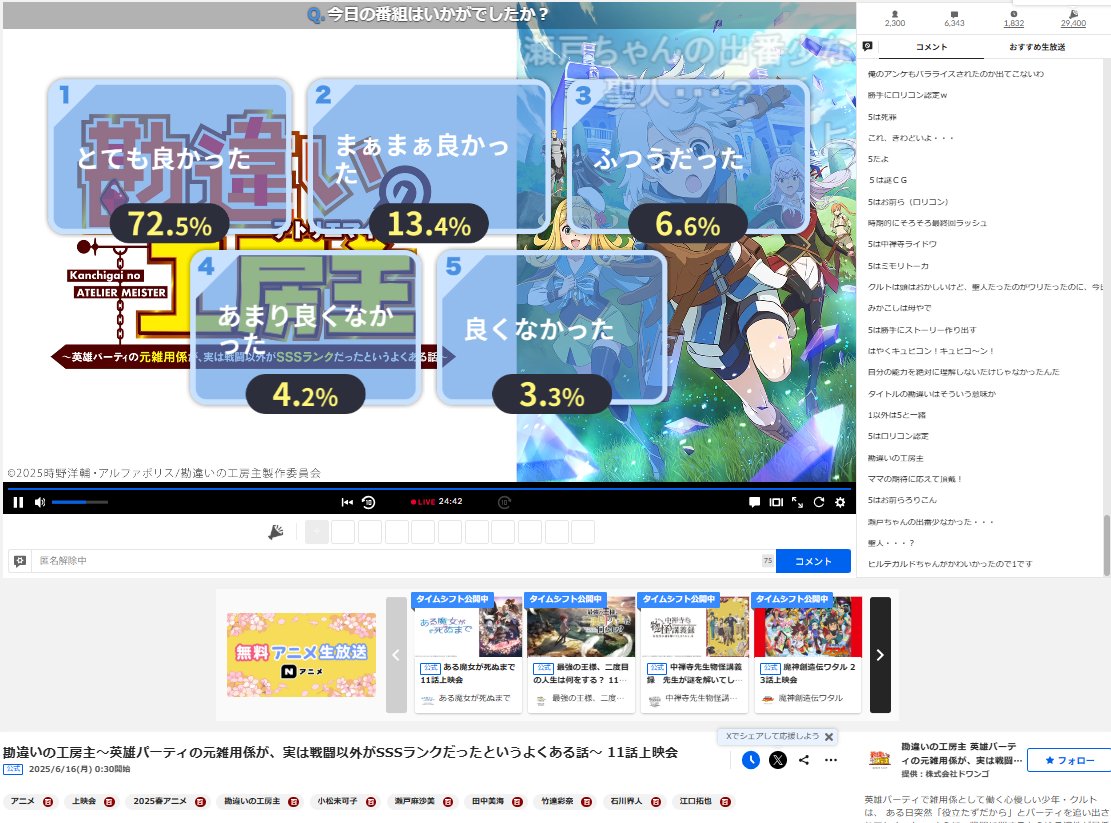
Task: Select poll option 2 まぁまぁ良かった
Action: 429,157
